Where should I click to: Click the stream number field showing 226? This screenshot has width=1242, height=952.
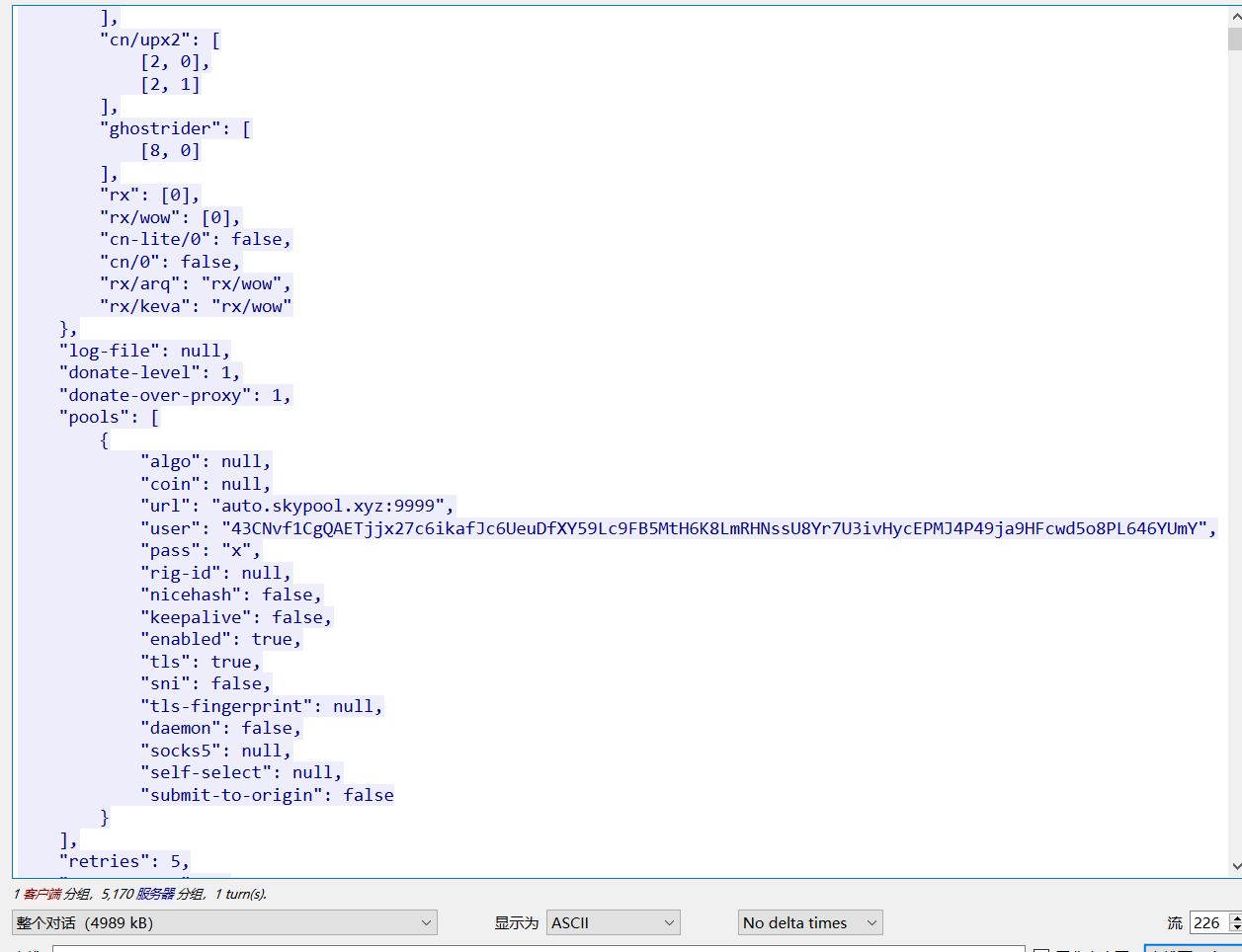(x=1207, y=922)
